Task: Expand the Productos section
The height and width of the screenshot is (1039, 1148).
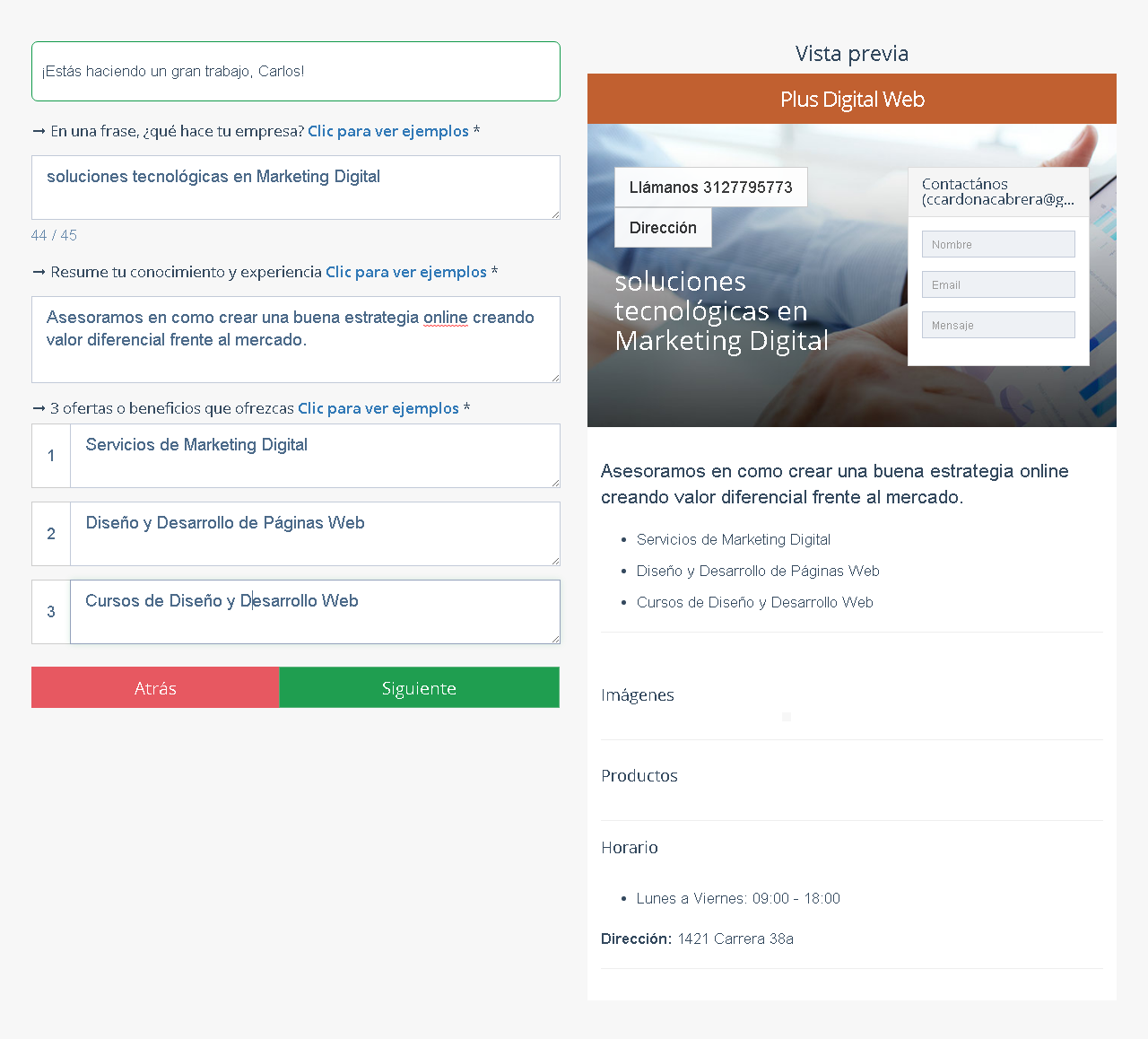Action: point(639,775)
